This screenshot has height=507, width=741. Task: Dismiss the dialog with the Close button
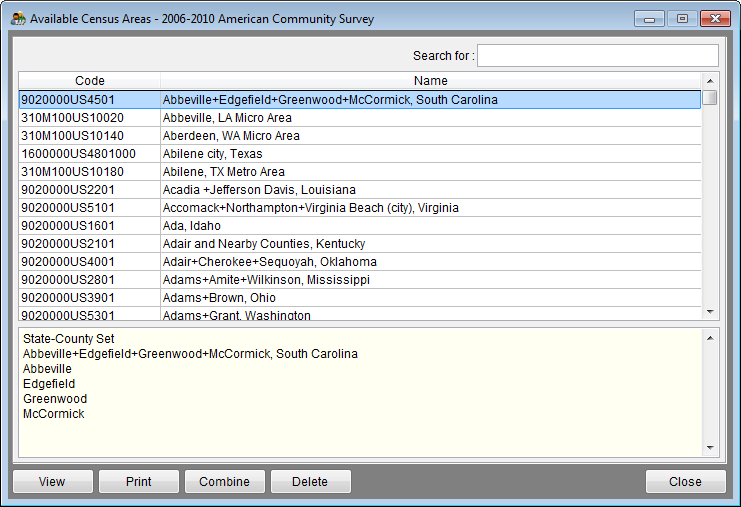click(x=685, y=482)
